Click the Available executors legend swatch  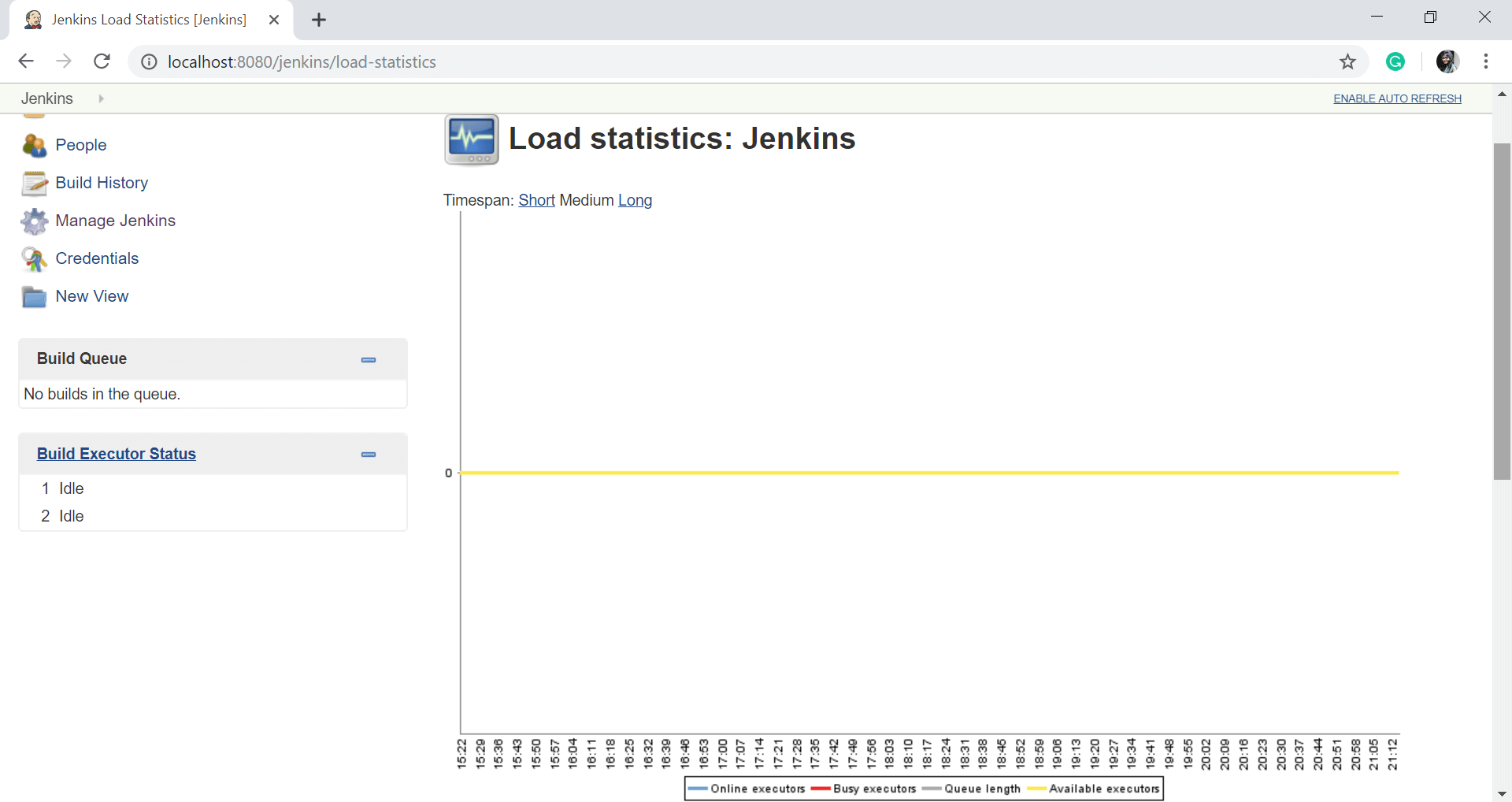[1036, 789]
